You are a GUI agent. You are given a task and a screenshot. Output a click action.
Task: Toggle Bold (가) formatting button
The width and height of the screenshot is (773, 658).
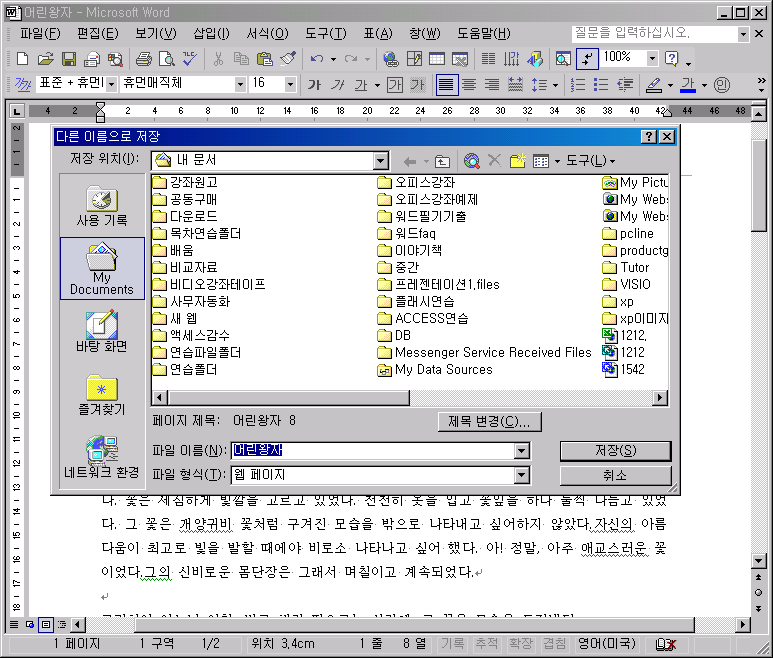click(314, 85)
